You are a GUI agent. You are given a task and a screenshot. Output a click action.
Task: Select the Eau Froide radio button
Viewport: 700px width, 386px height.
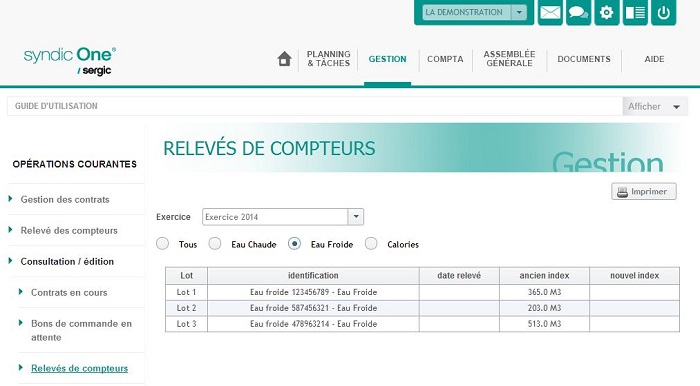pyautogui.click(x=294, y=244)
